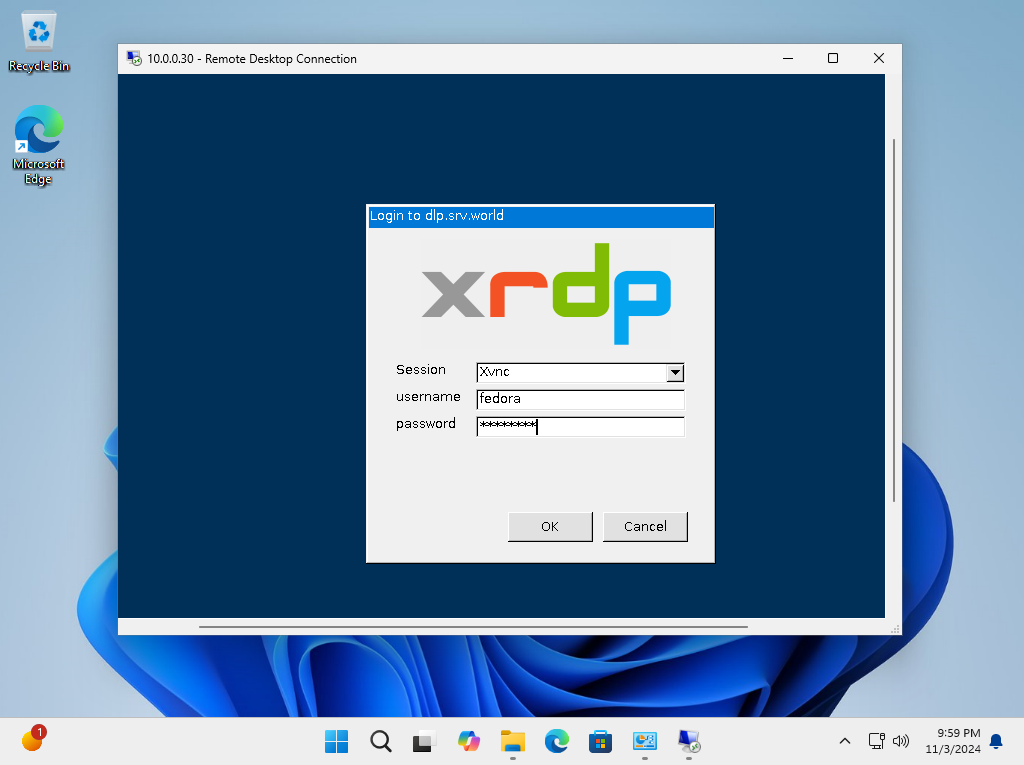Open File Explorer from the taskbar
The height and width of the screenshot is (765, 1024).
point(513,741)
